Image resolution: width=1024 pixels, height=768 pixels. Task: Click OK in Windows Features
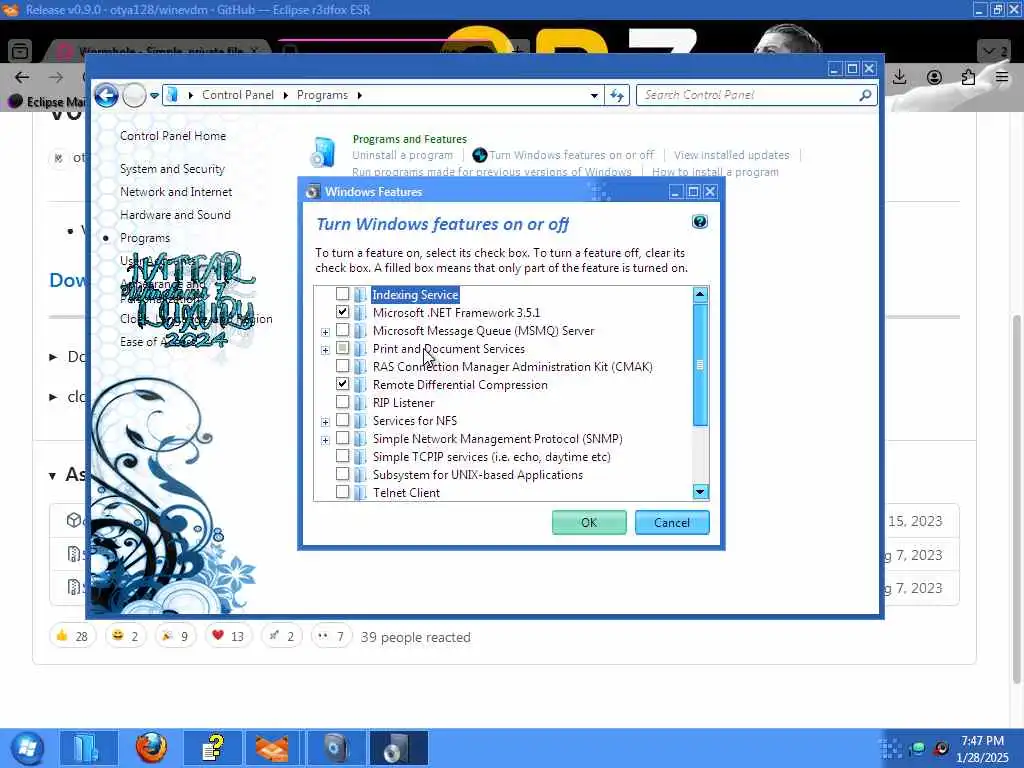(x=589, y=522)
